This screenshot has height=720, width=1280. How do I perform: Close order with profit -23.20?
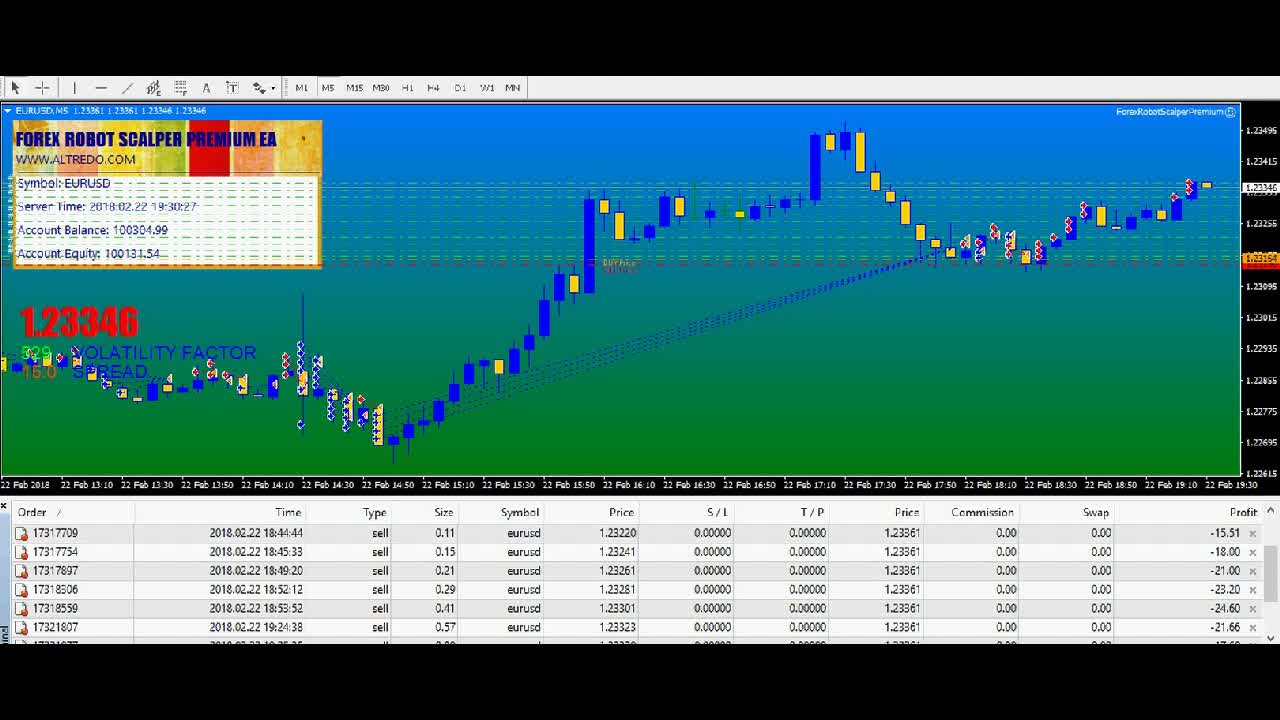pyautogui.click(x=1252, y=590)
